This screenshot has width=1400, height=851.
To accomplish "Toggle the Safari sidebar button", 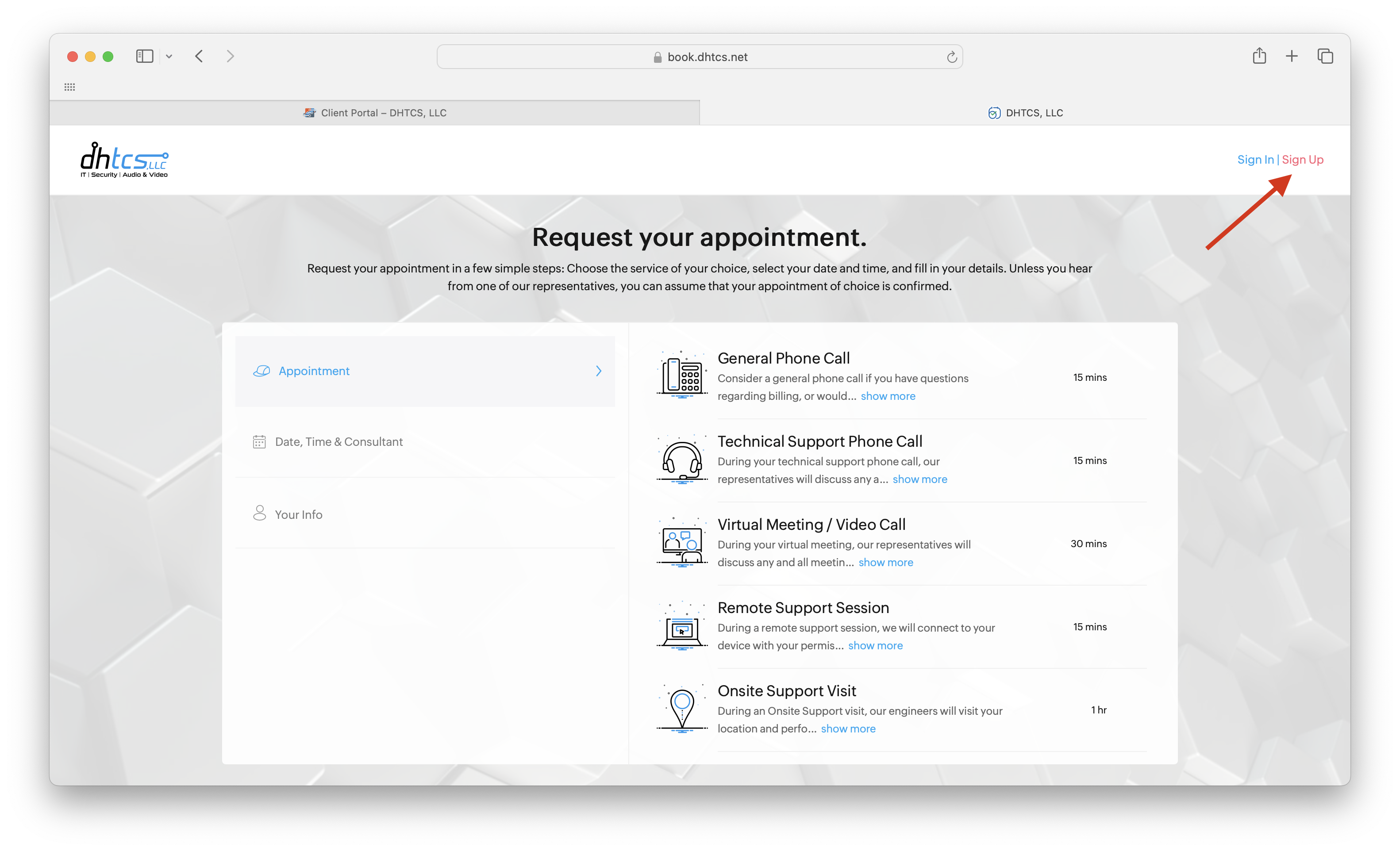I will coord(144,56).
